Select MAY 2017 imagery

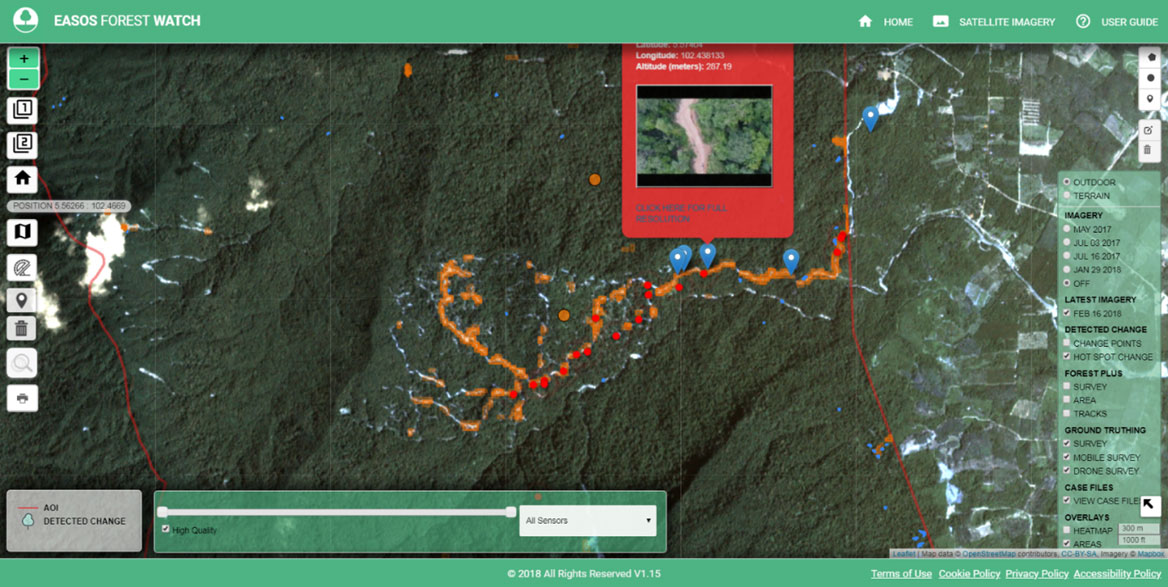pyautogui.click(x=1067, y=229)
